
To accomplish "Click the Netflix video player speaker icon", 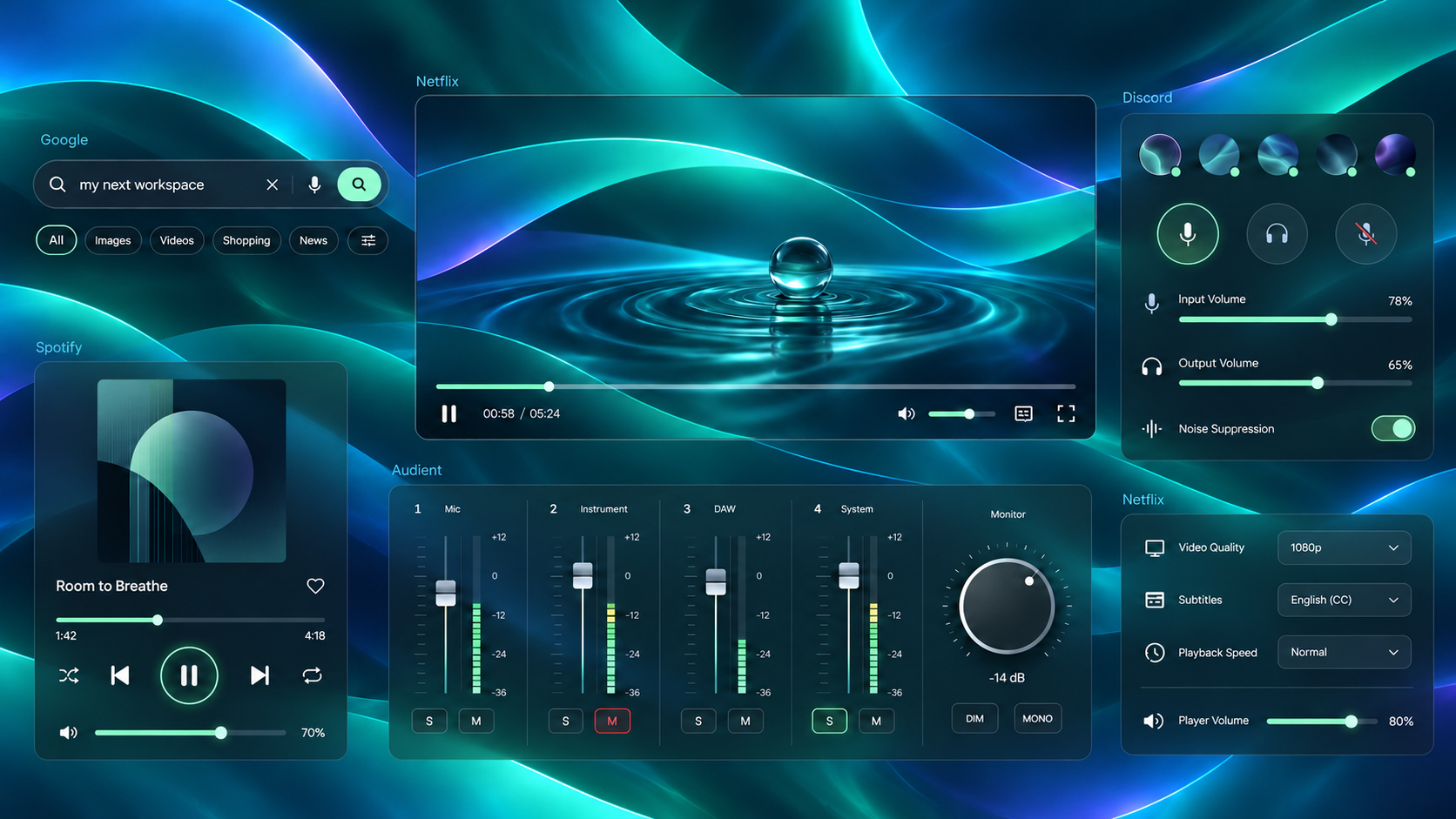I will click(x=907, y=413).
